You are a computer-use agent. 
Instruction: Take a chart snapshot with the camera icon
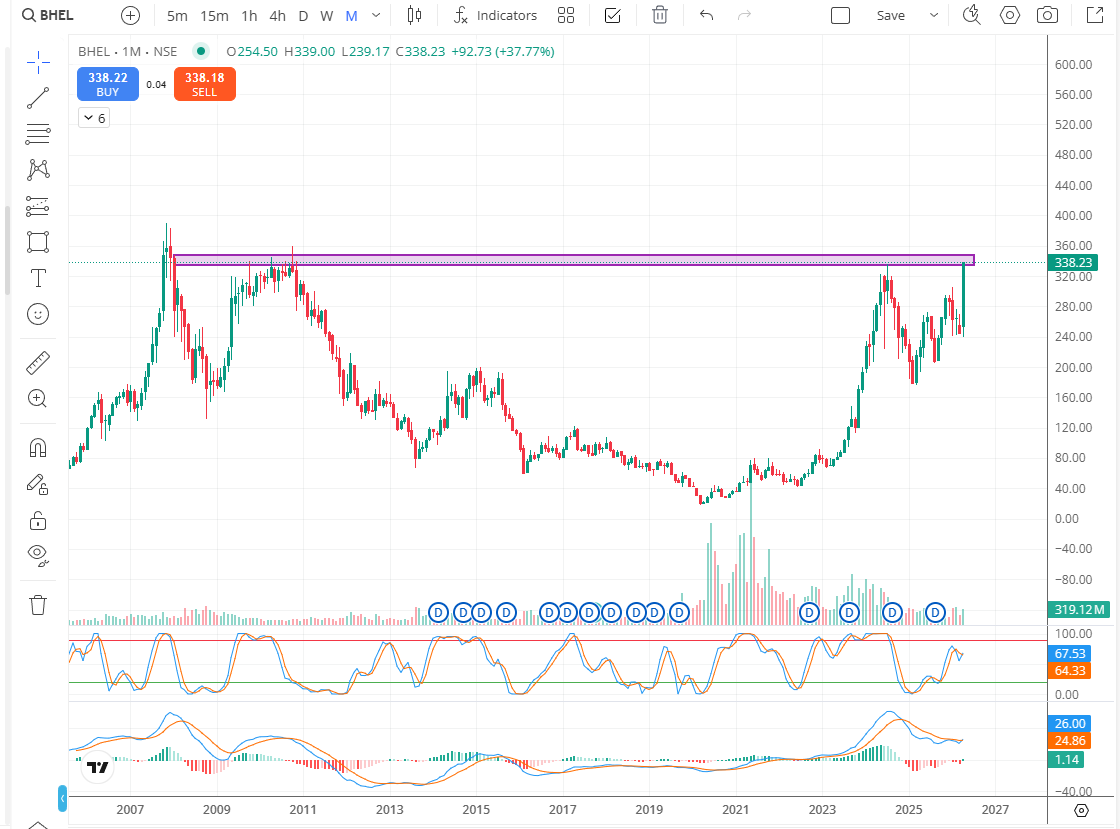tap(1046, 15)
